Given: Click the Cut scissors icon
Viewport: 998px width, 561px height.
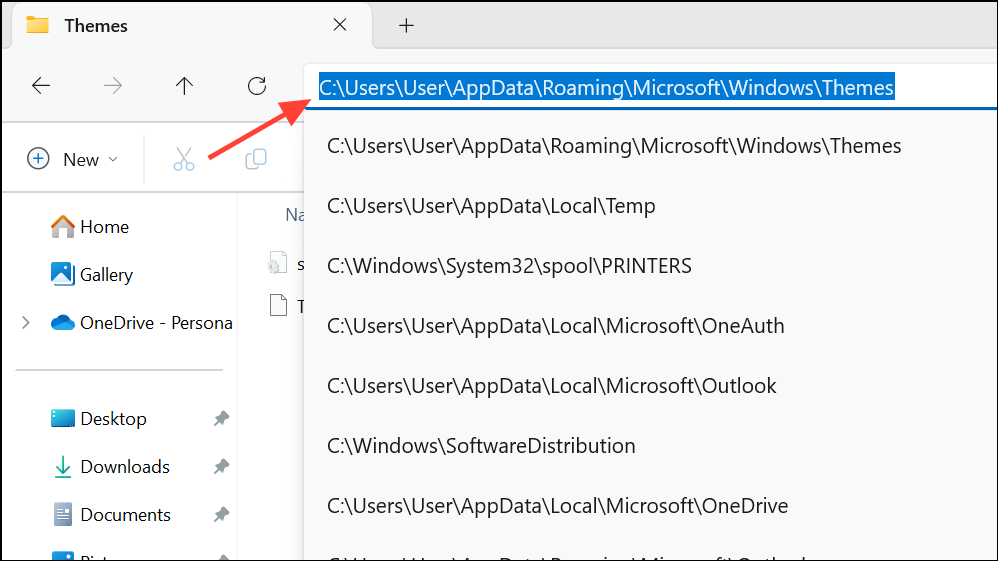Looking at the screenshot, I should coord(184,159).
